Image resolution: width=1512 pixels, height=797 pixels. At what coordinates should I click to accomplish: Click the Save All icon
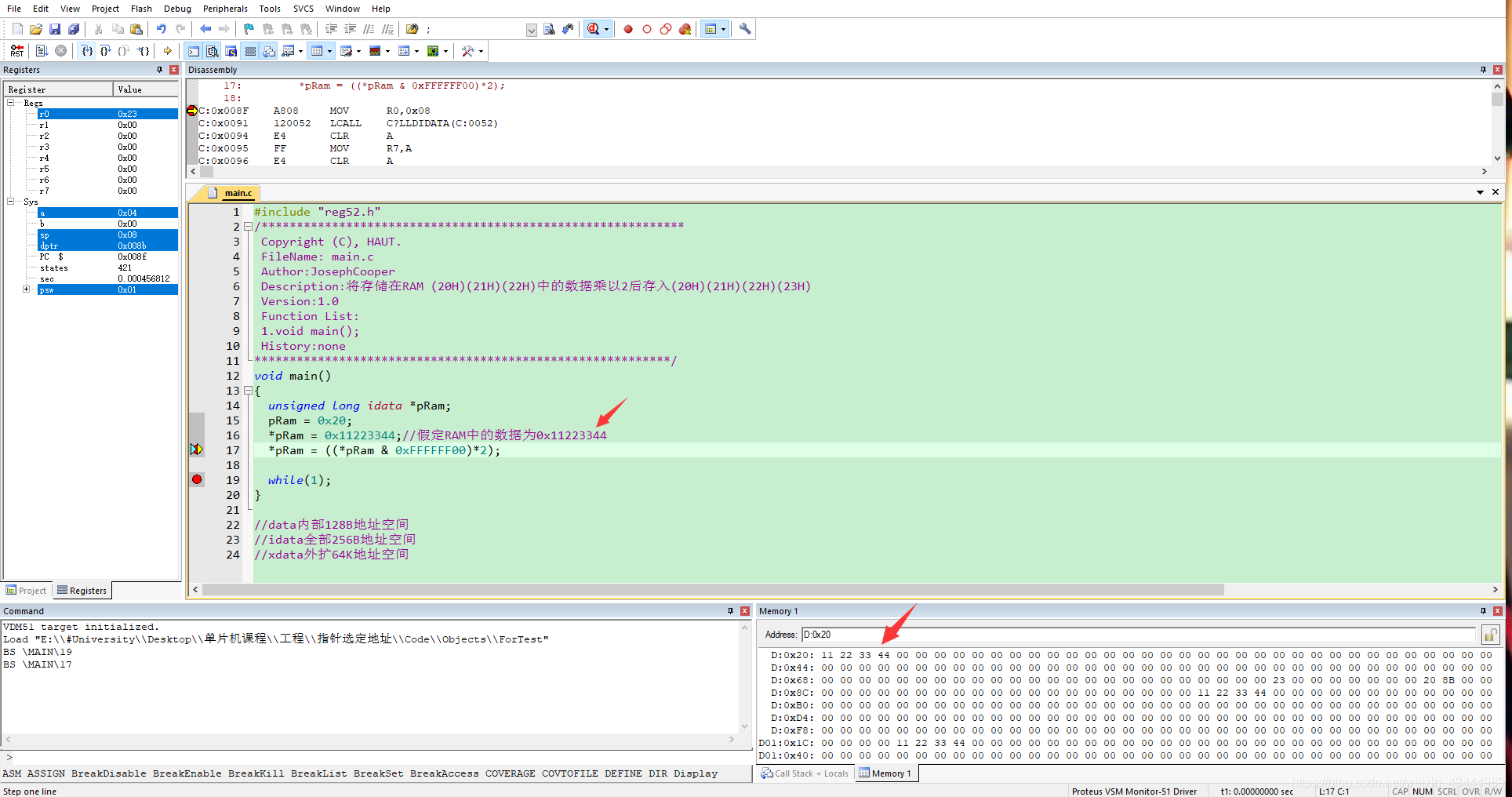click(74, 29)
